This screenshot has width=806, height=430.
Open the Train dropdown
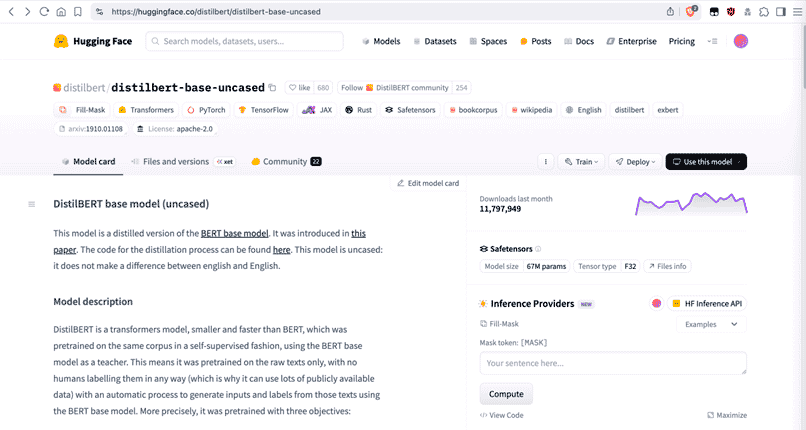[581, 162]
